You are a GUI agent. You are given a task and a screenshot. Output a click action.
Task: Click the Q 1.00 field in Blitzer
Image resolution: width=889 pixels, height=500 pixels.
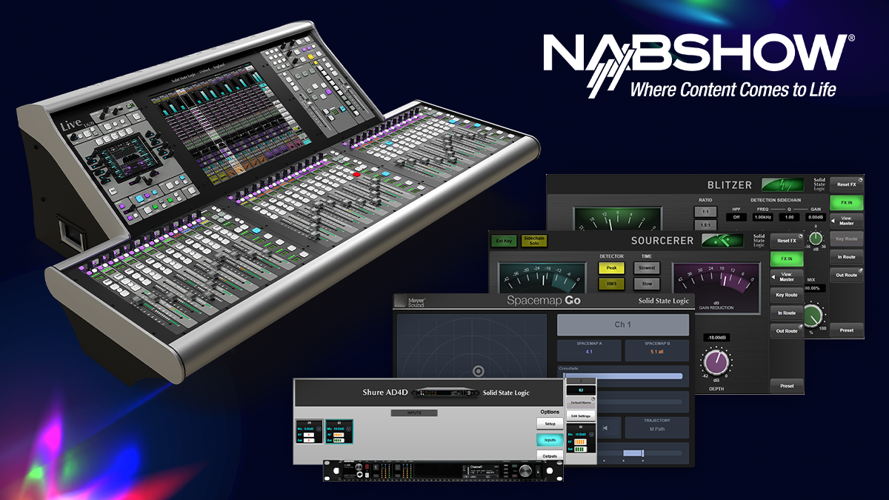[x=789, y=217]
